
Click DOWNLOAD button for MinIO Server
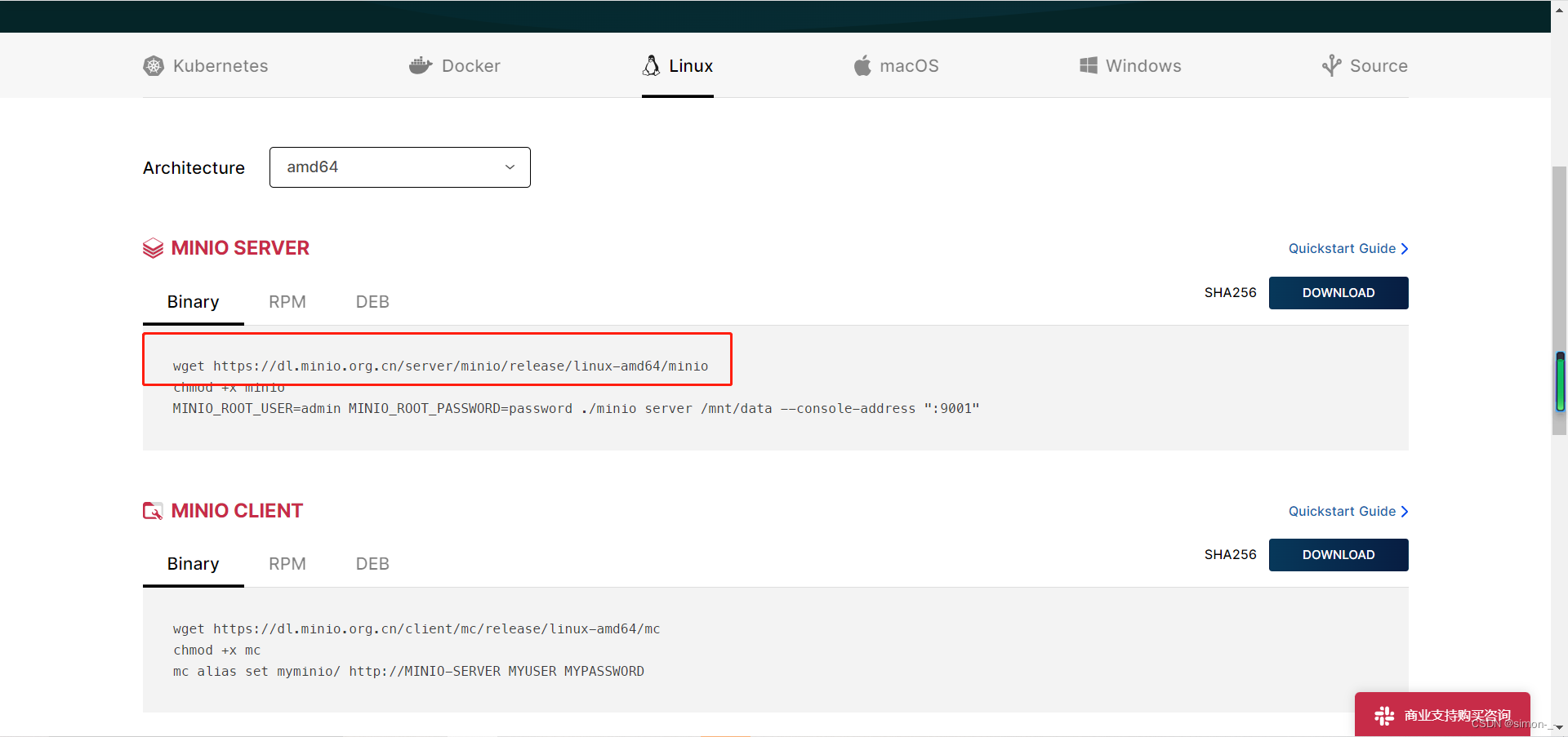pyautogui.click(x=1339, y=293)
